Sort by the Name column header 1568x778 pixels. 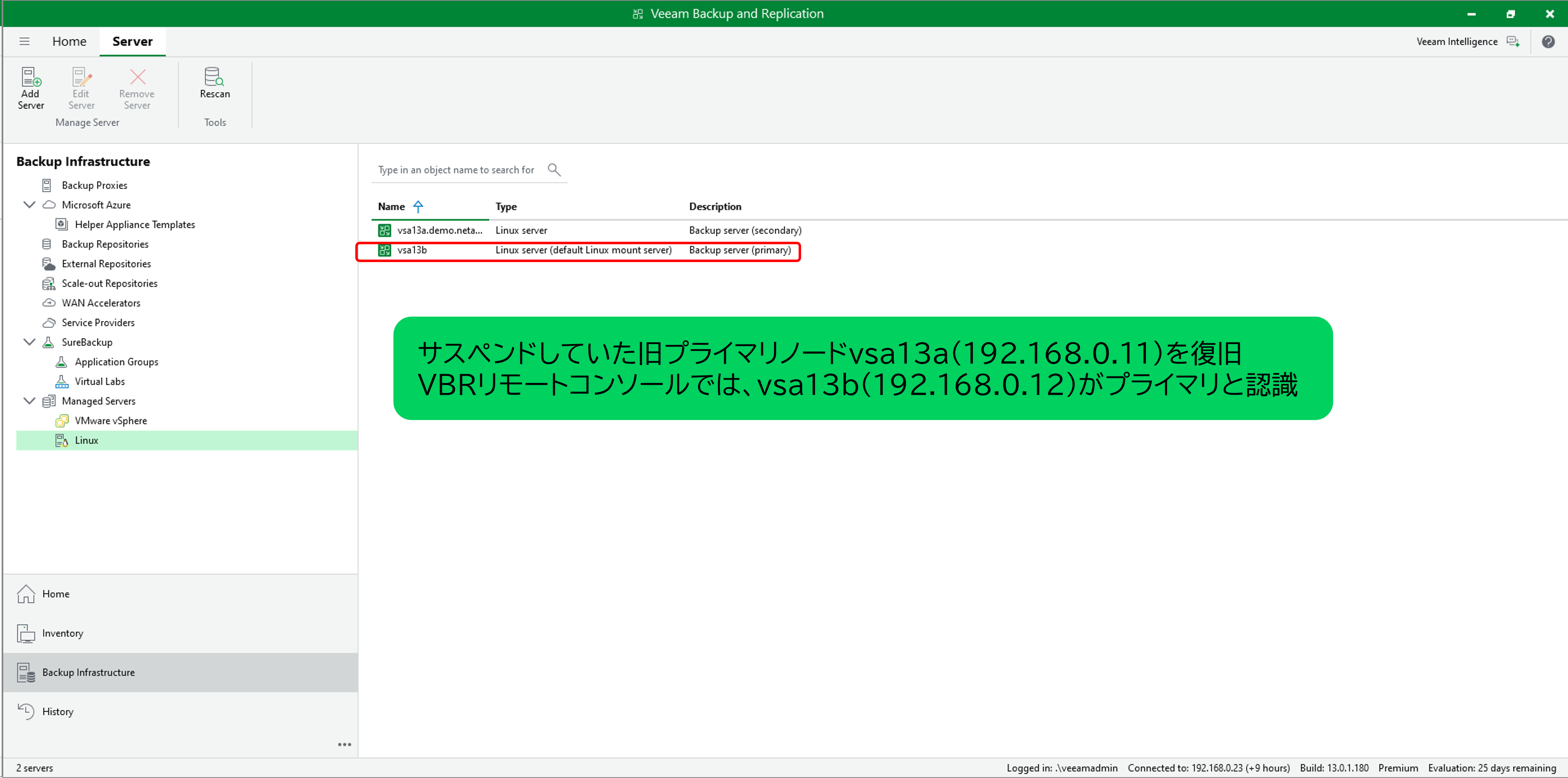tap(391, 206)
